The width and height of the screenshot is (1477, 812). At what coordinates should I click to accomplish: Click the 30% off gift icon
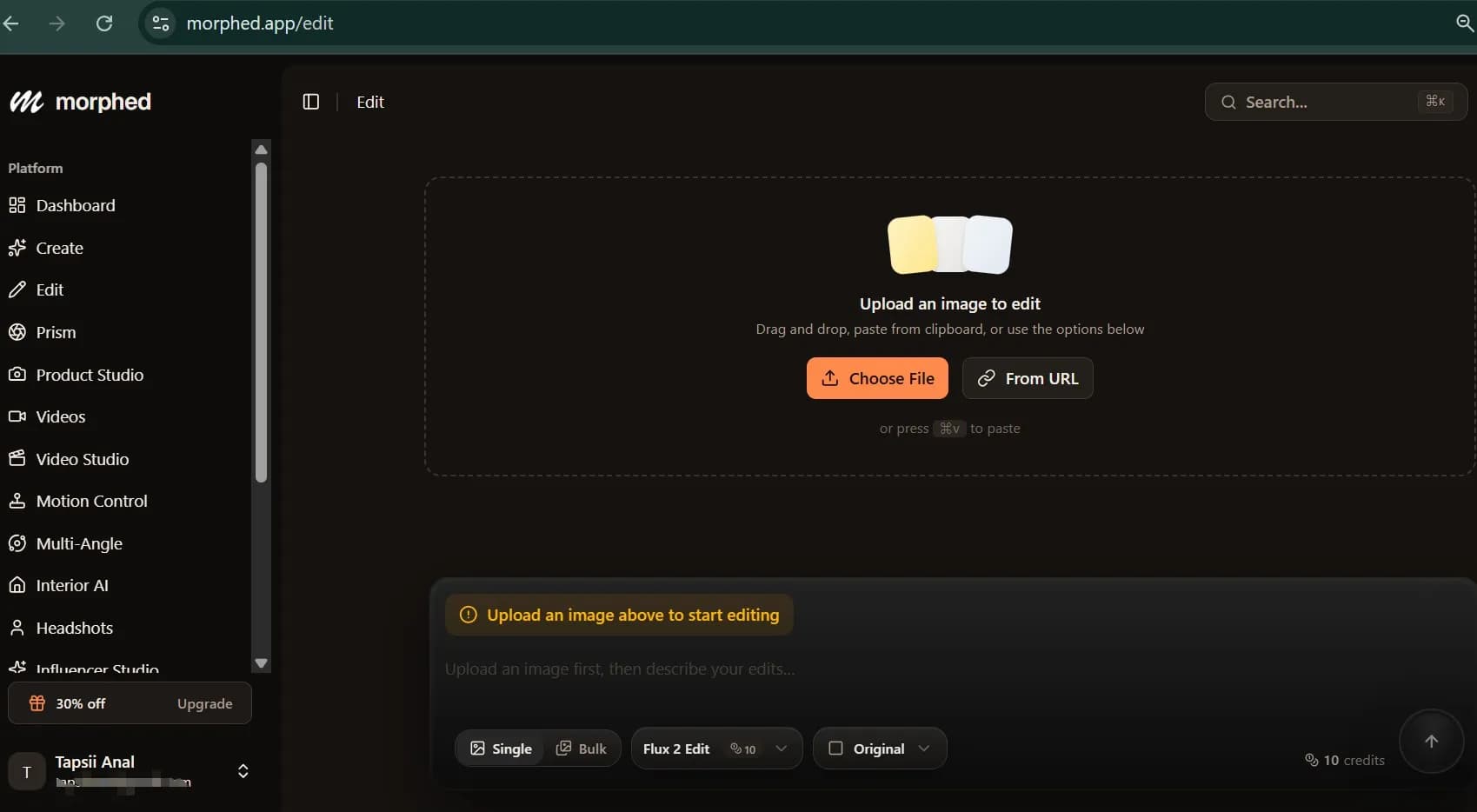(37, 703)
